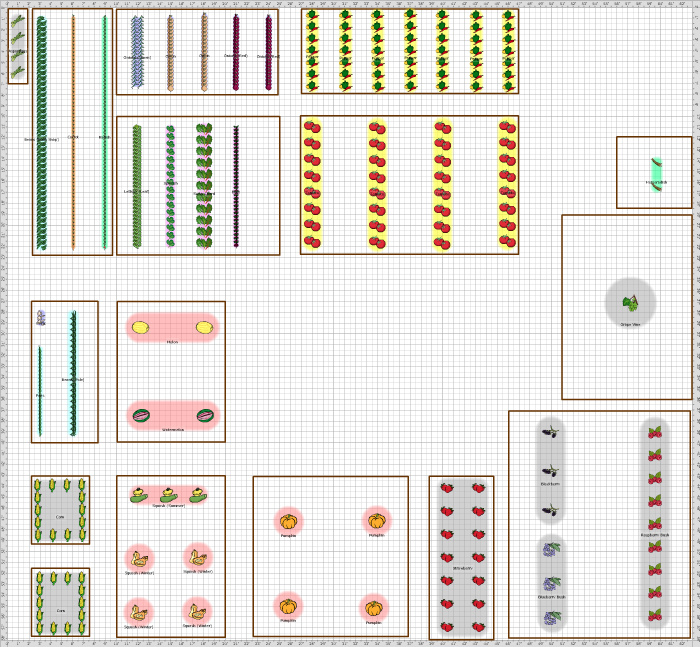700x647 pixels.
Task: Select the top blackberry icon
Action: click(550, 432)
